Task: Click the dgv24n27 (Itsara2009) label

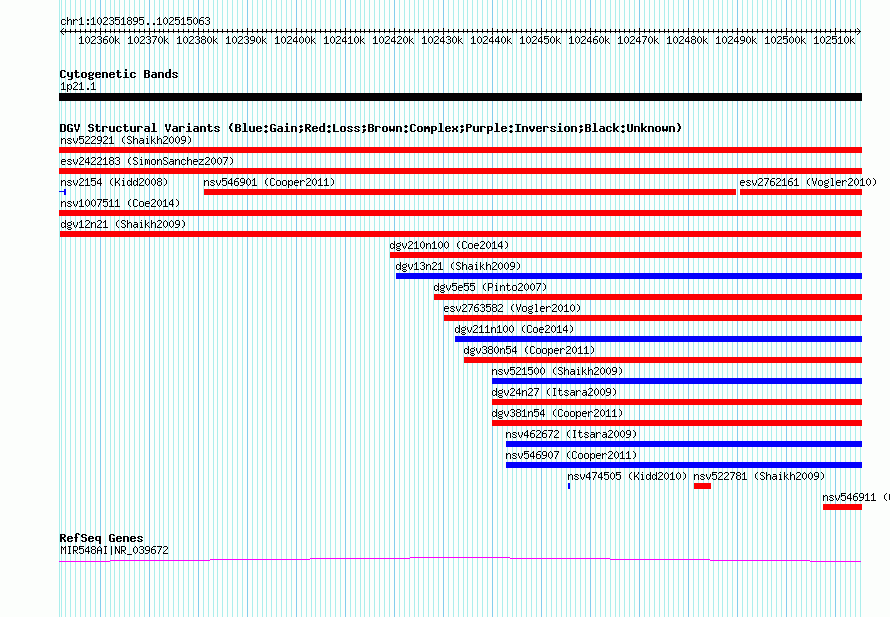Action: click(554, 392)
